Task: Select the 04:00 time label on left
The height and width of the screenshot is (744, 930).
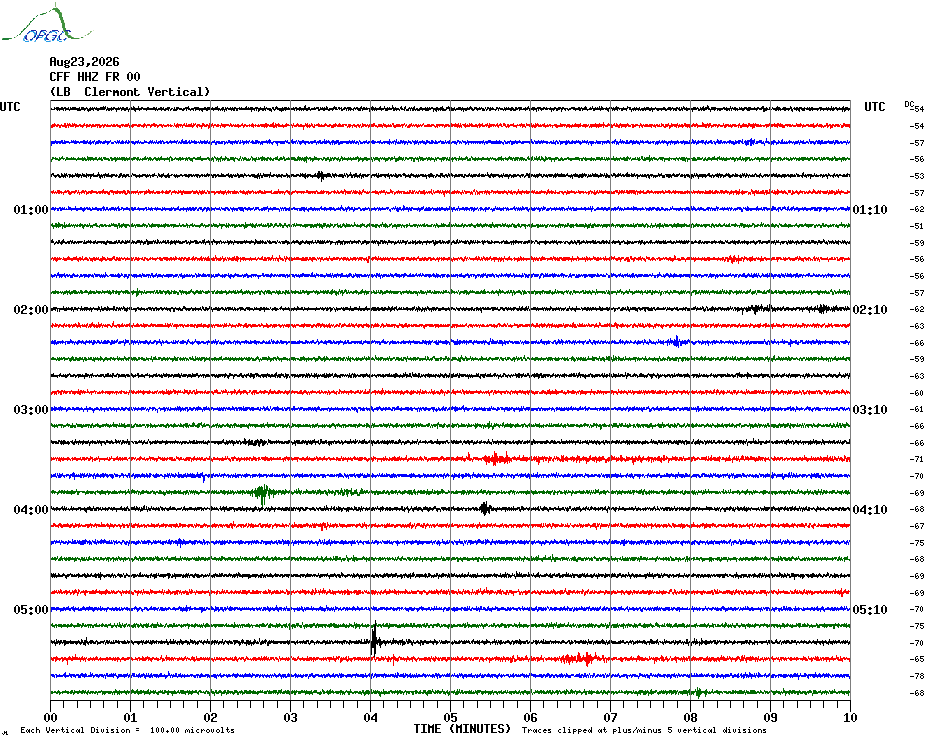Action: point(31,510)
